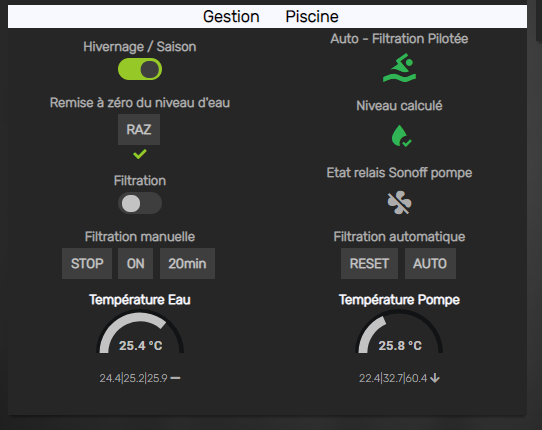This screenshot has height=430, width=542.
Task: Enable the Filtration switch
Action: click(140, 203)
